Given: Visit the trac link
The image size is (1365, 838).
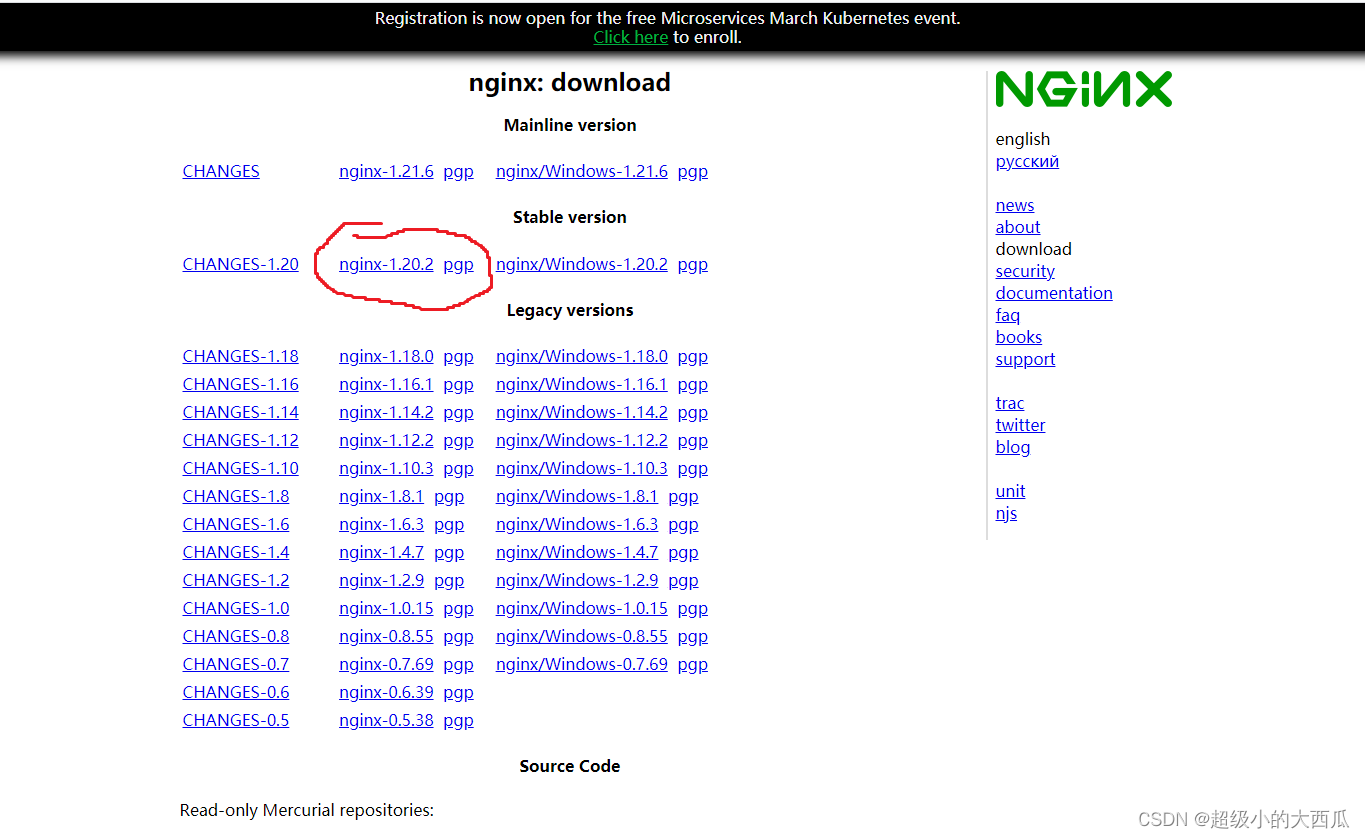Looking at the screenshot, I should click(1010, 403).
